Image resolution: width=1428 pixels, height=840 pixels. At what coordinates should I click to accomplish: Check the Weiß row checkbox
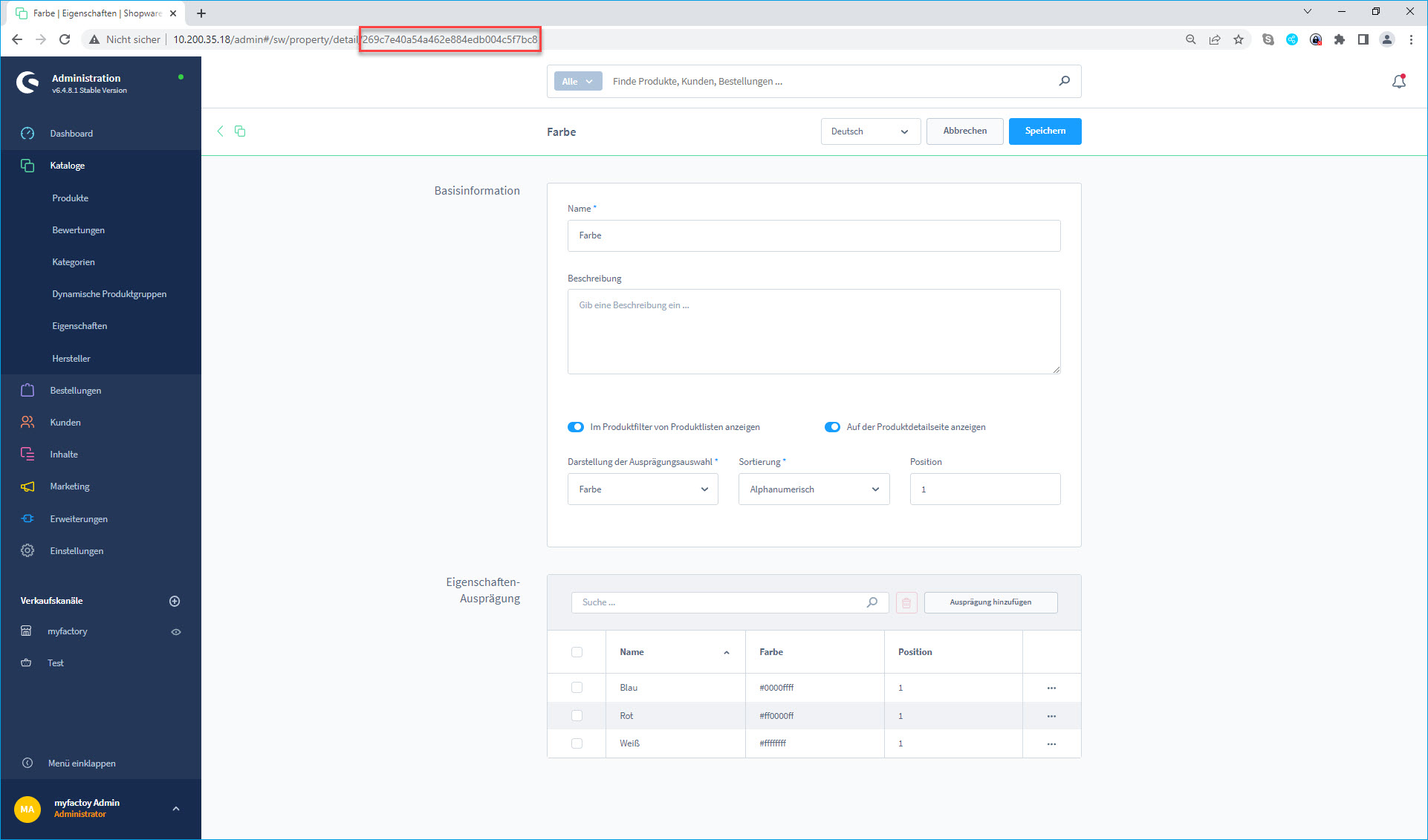point(577,743)
